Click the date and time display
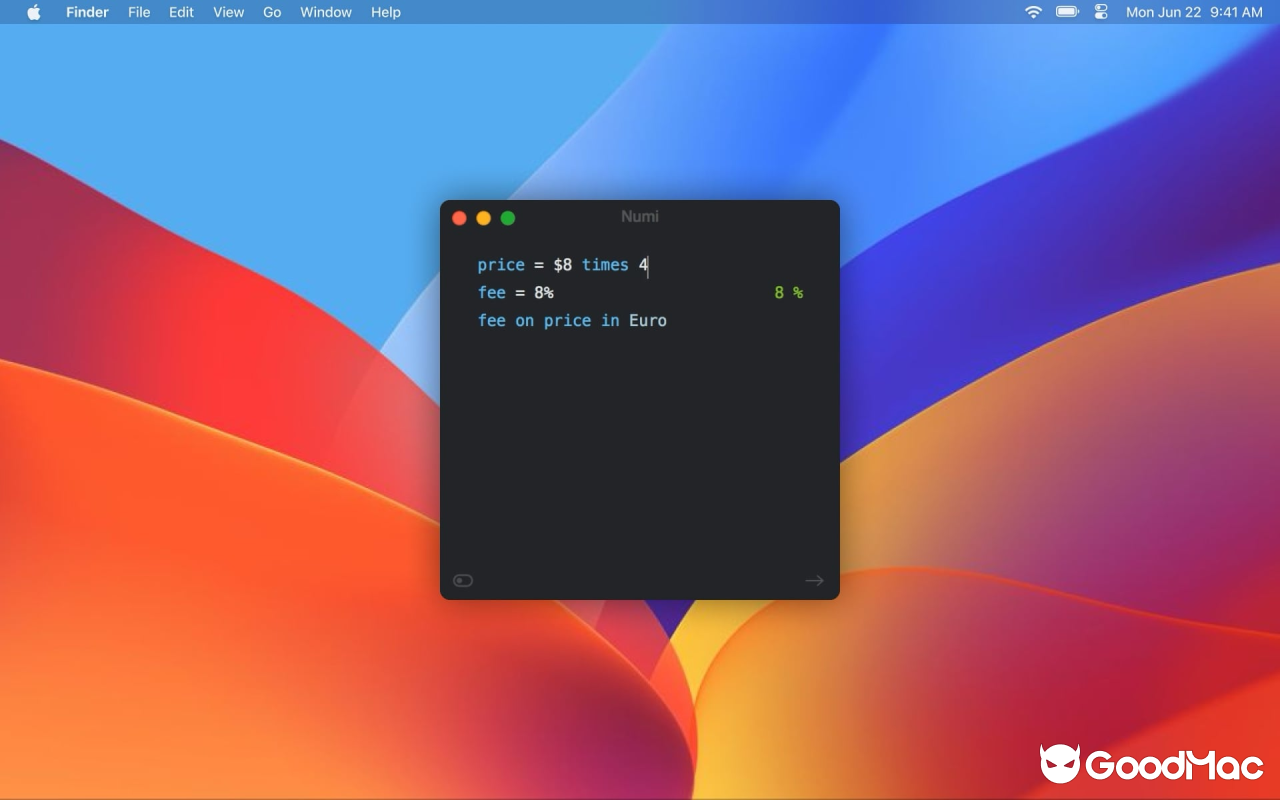This screenshot has height=800, width=1280. 1194,12
